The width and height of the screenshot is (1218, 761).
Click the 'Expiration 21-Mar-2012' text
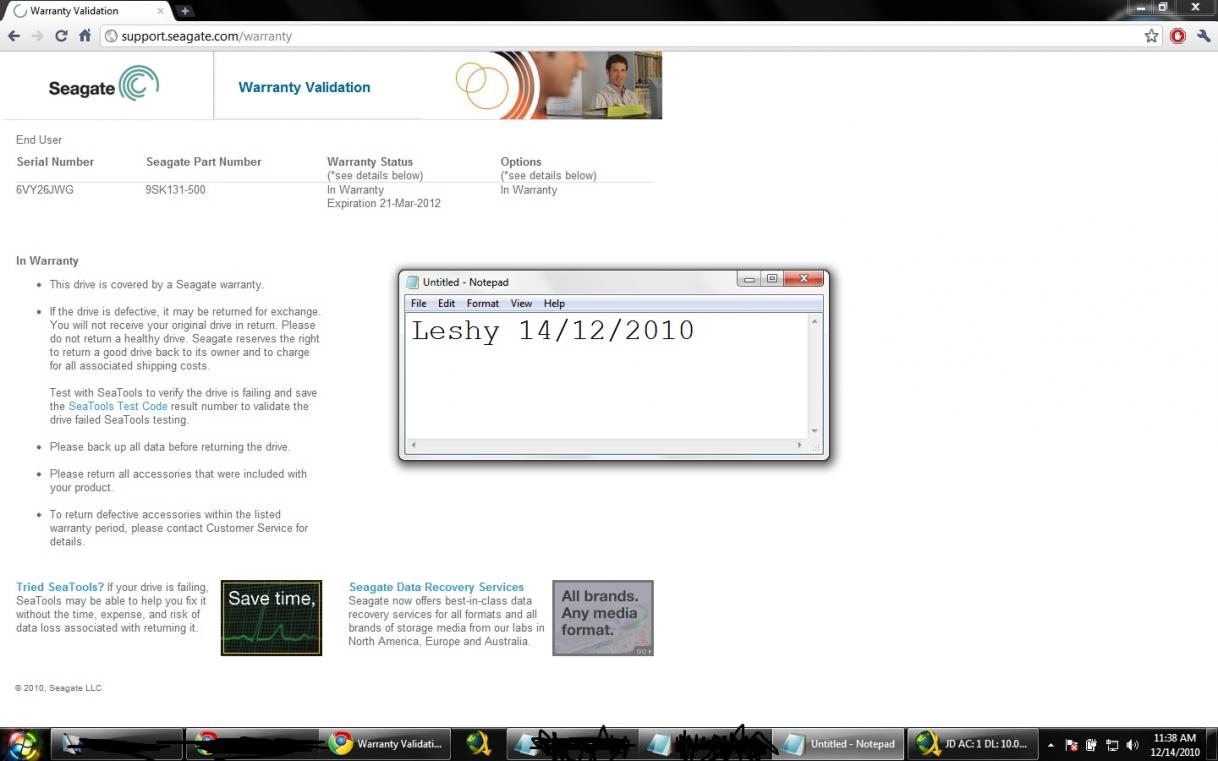[384, 204]
